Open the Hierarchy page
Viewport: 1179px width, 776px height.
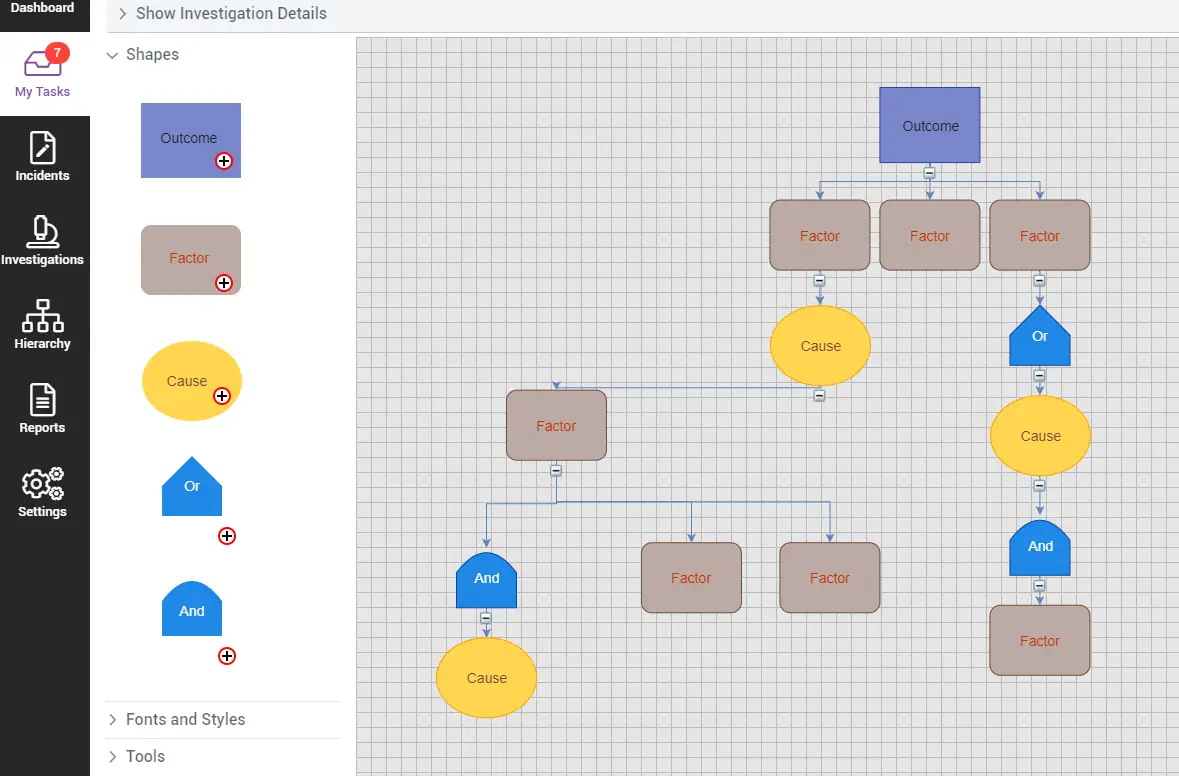[x=43, y=325]
